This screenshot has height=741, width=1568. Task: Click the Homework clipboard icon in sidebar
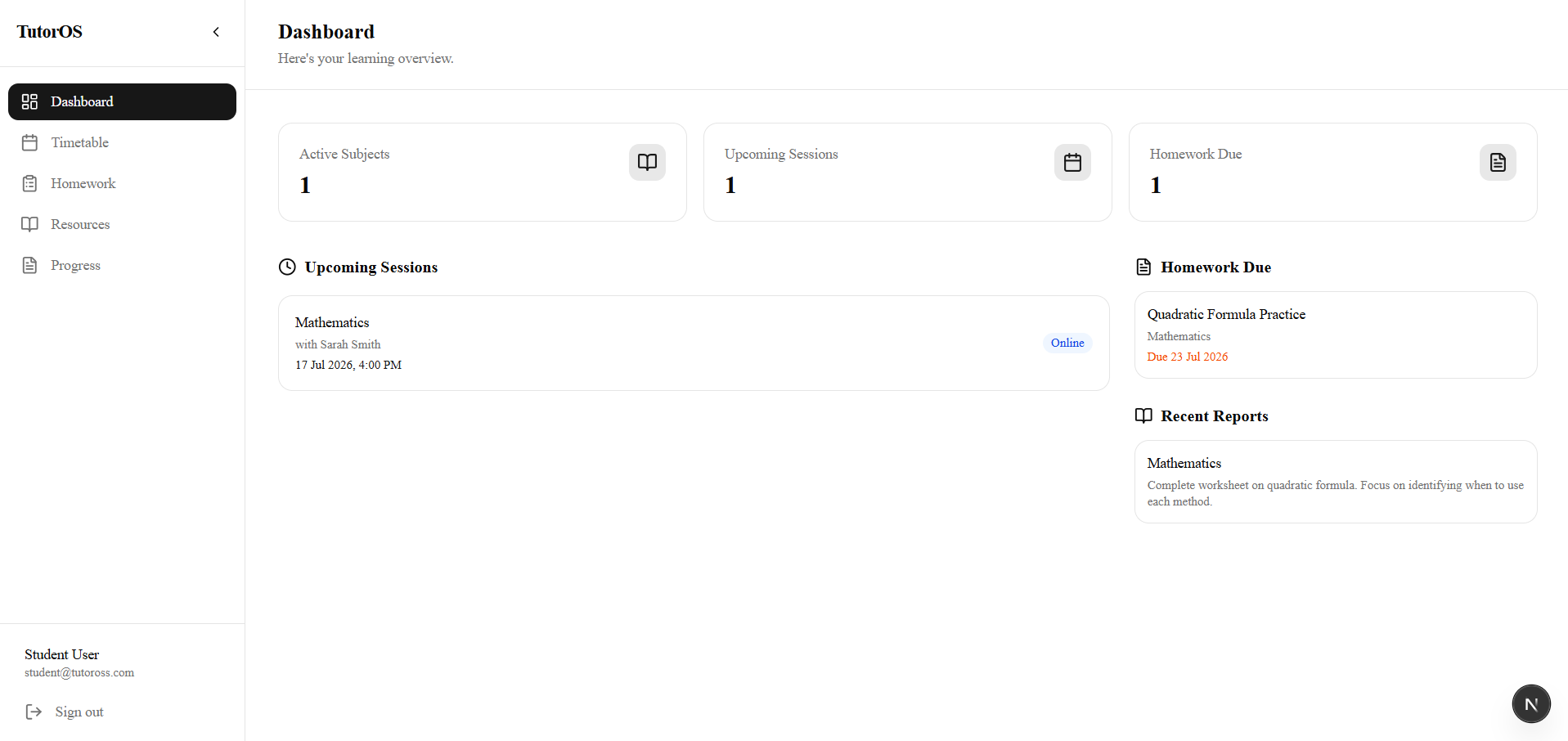point(29,183)
